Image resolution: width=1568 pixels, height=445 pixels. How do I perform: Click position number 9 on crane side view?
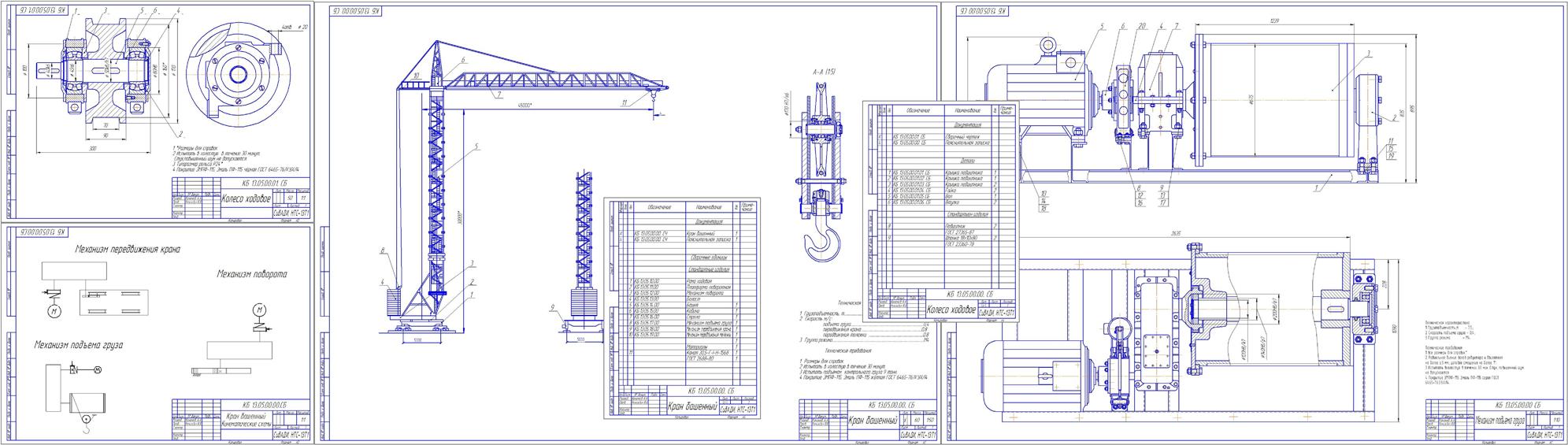553,306
